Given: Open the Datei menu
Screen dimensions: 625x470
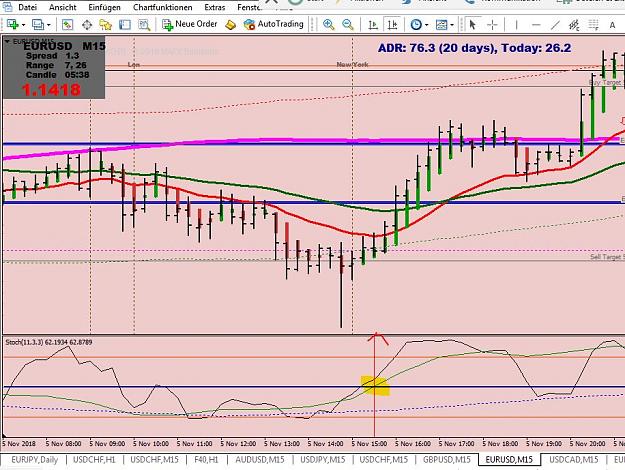Looking at the screenshot, I should coord(28,7).
